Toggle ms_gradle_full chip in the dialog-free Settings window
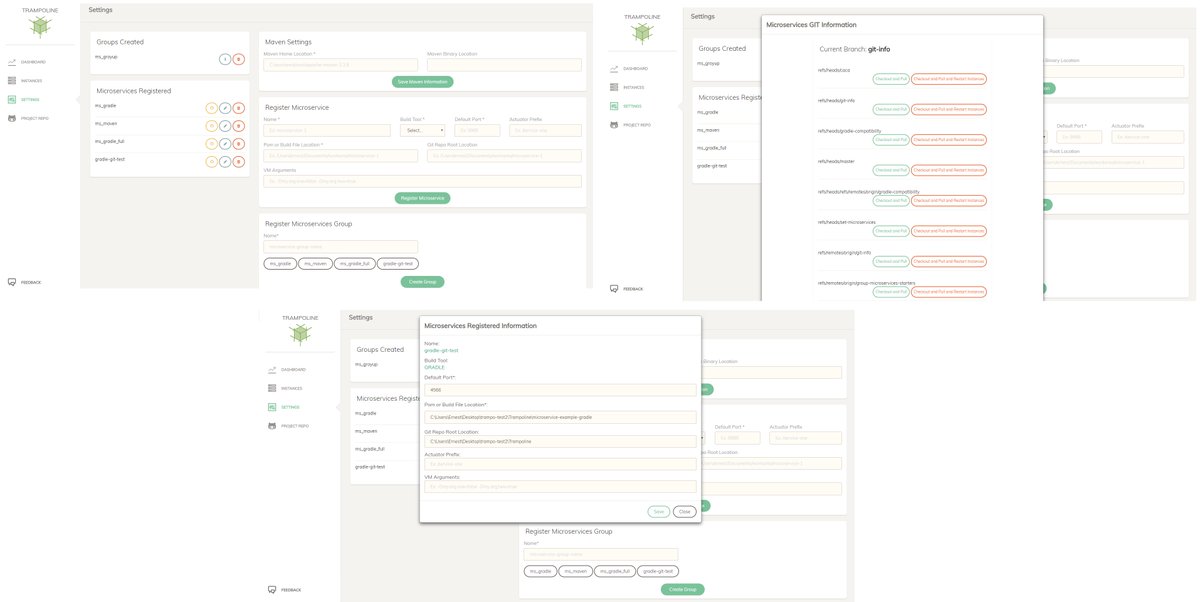The image size is (1200, 602). (354, 263)
